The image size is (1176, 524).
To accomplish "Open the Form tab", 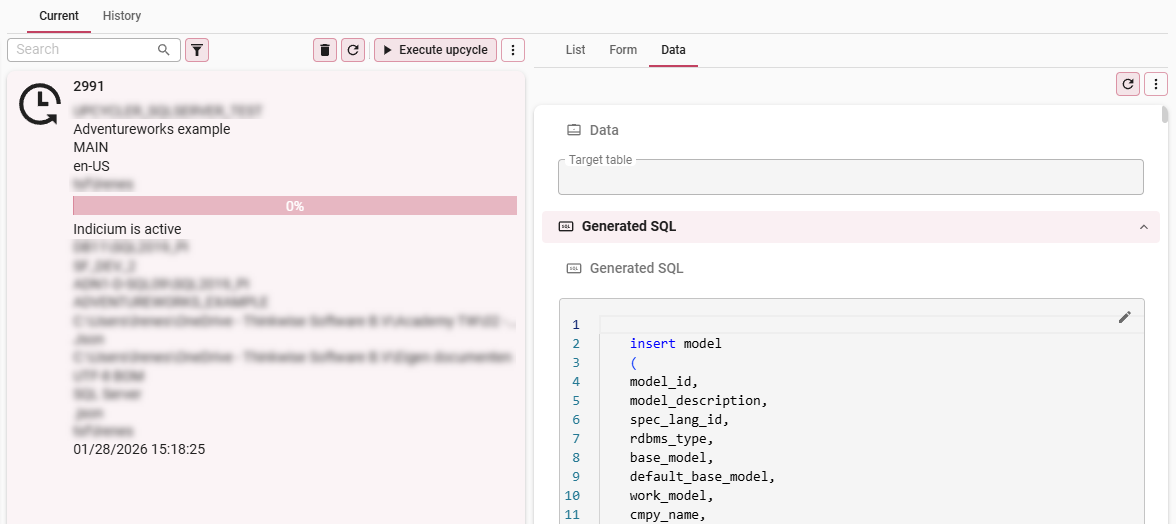I will point(623,50).
